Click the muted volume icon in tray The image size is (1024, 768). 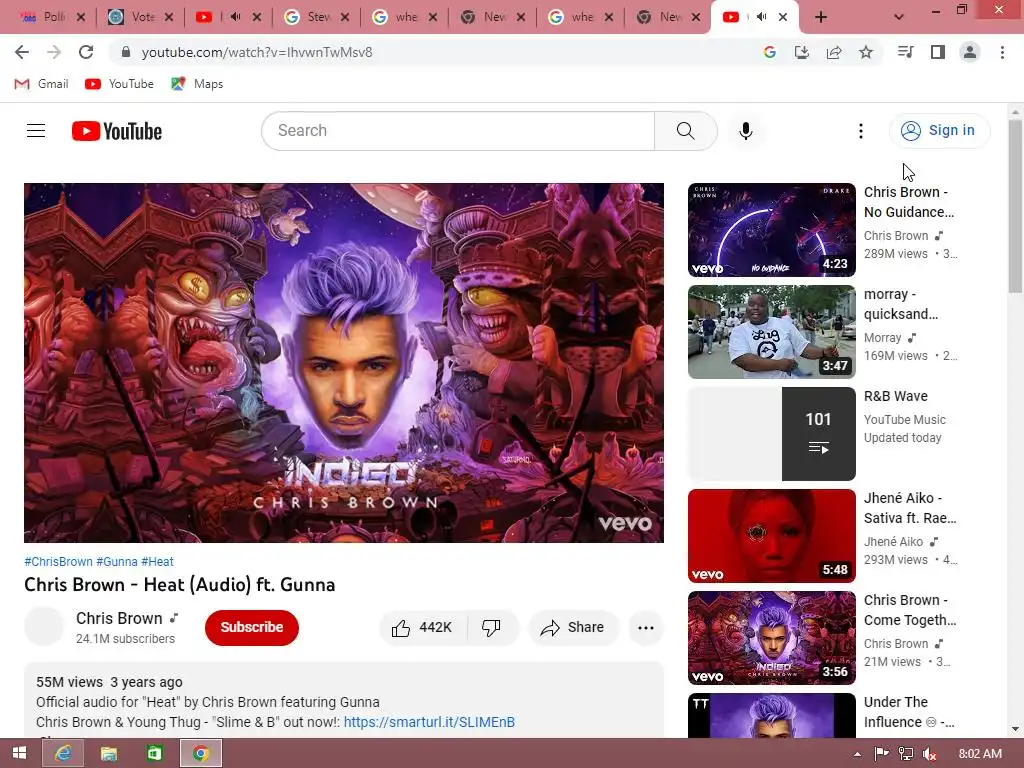pos(931,754)
